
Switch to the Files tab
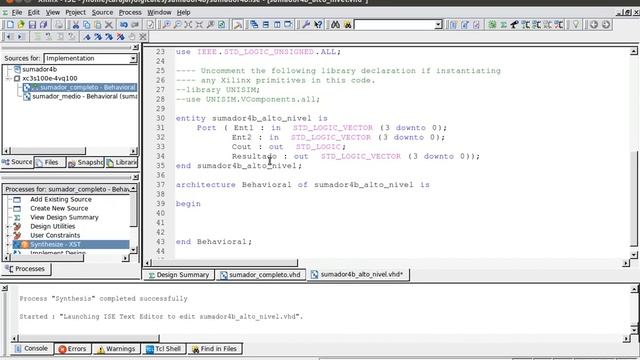click(x=50, y=162)
